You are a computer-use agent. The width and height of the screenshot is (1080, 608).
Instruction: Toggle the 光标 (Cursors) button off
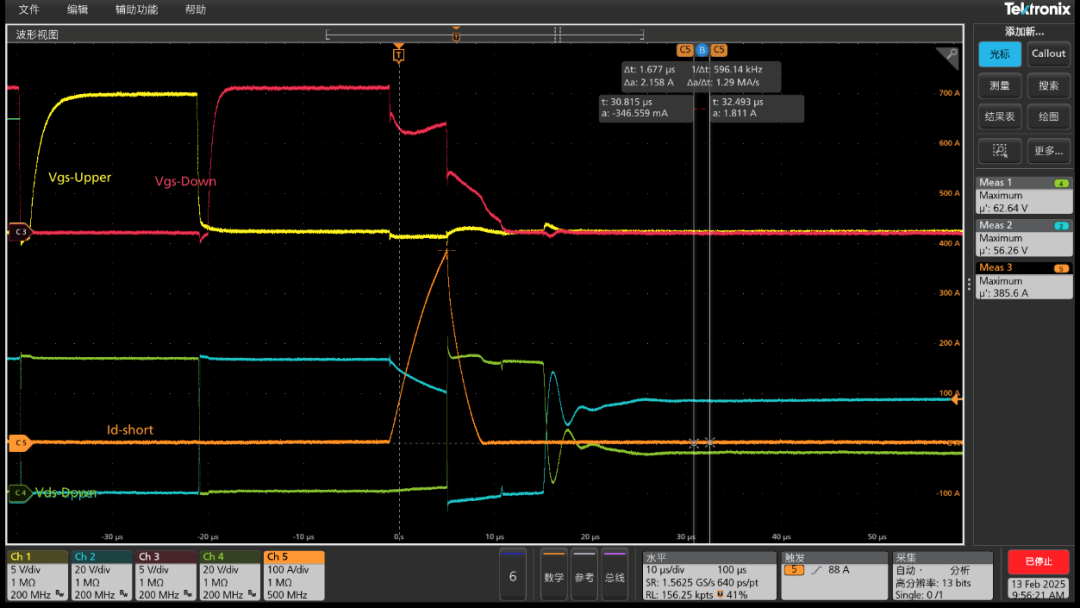(x=999, y=54)
